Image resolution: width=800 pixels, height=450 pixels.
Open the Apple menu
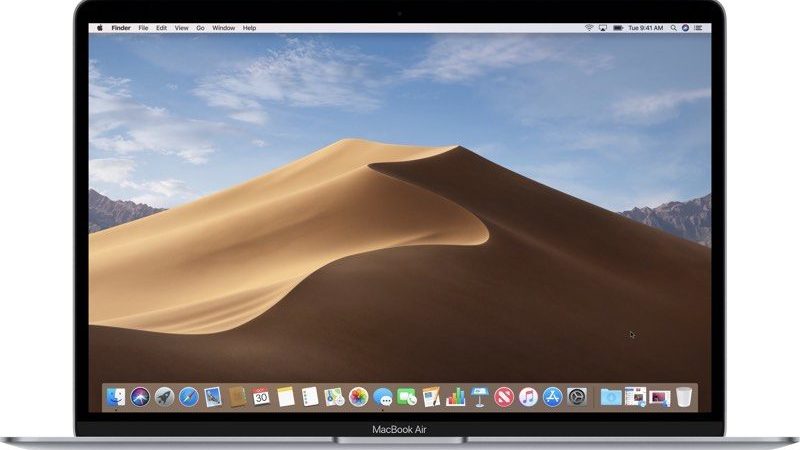[99, 28]
